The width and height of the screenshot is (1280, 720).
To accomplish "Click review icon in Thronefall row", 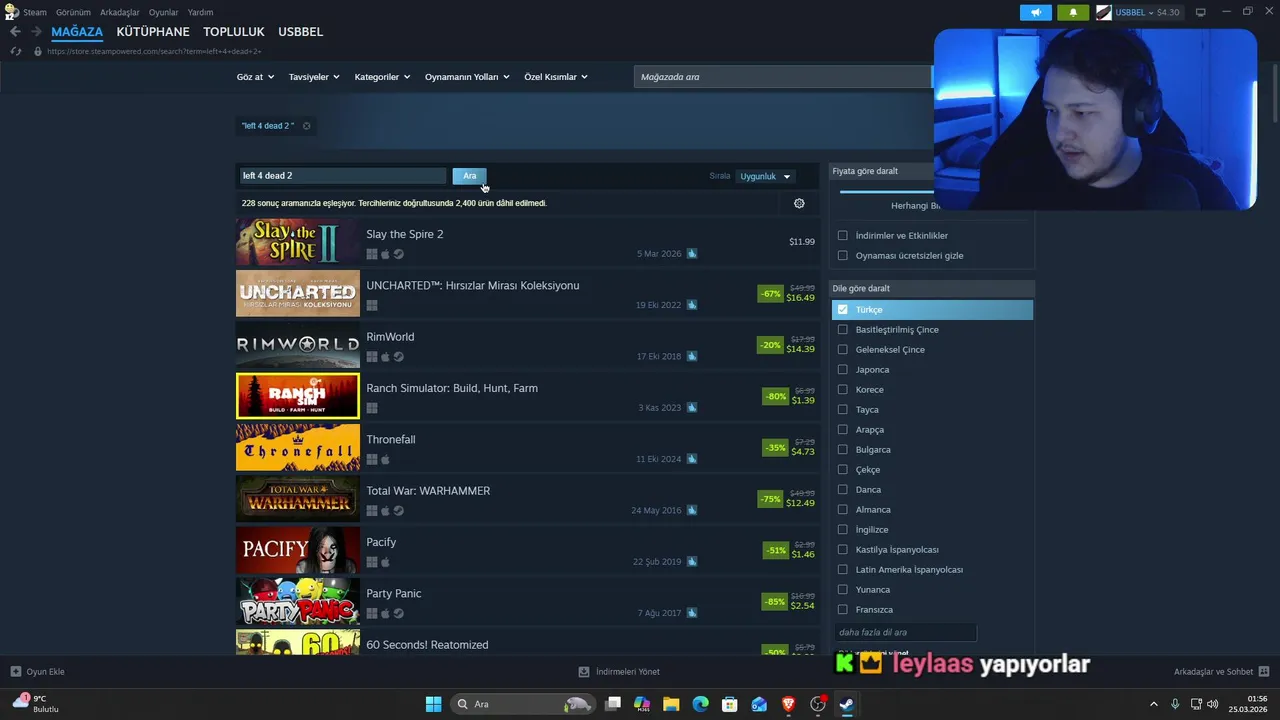I will (692, 459).
